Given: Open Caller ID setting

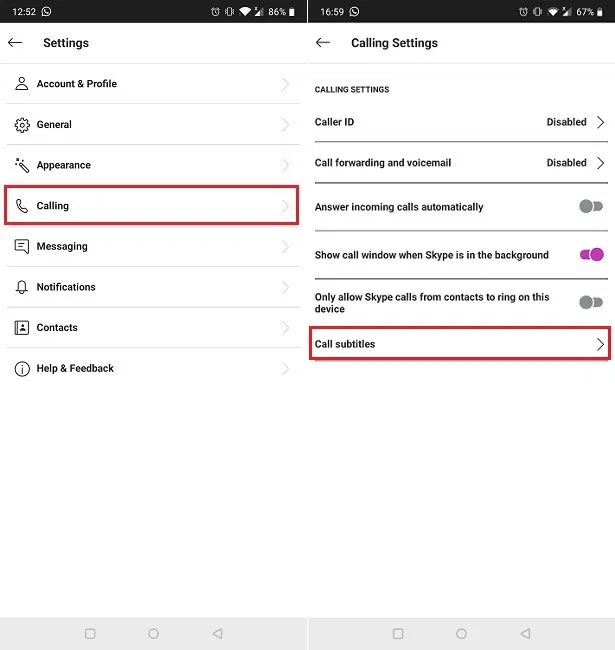Looking at the screenshot, I should (x=461, y=122).
